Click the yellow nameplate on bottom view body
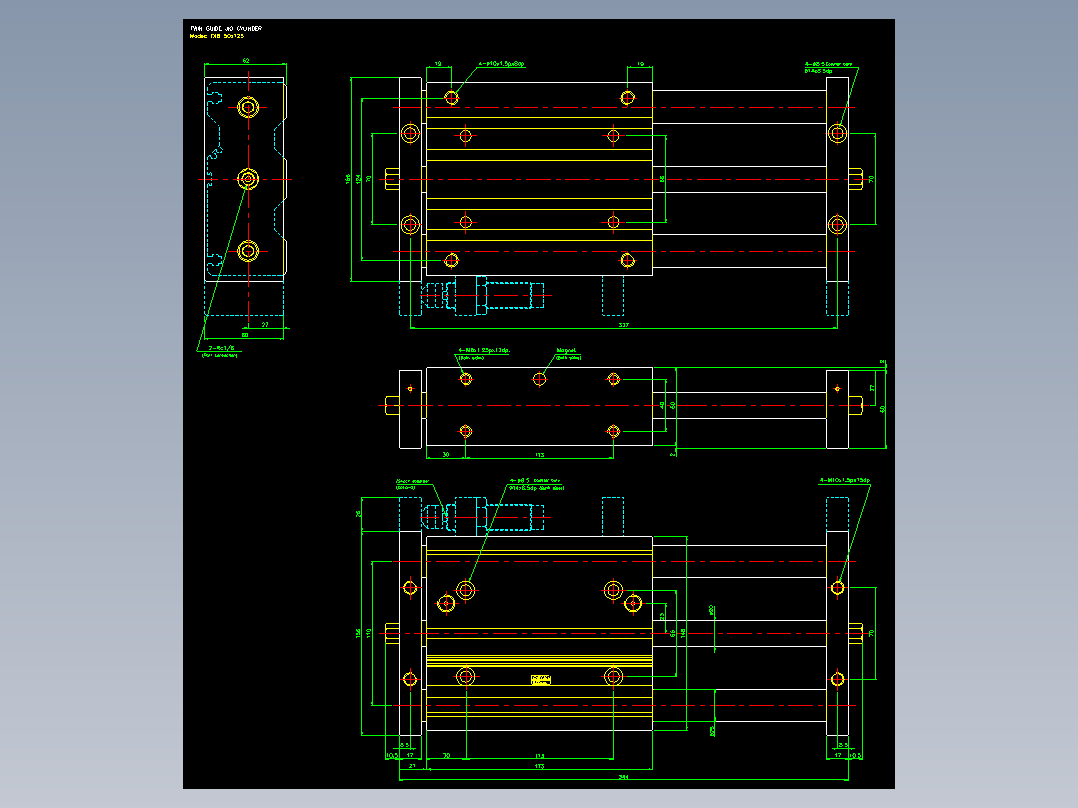The height and width of the screenshot is (808, 1078). [x=541, y=680]
